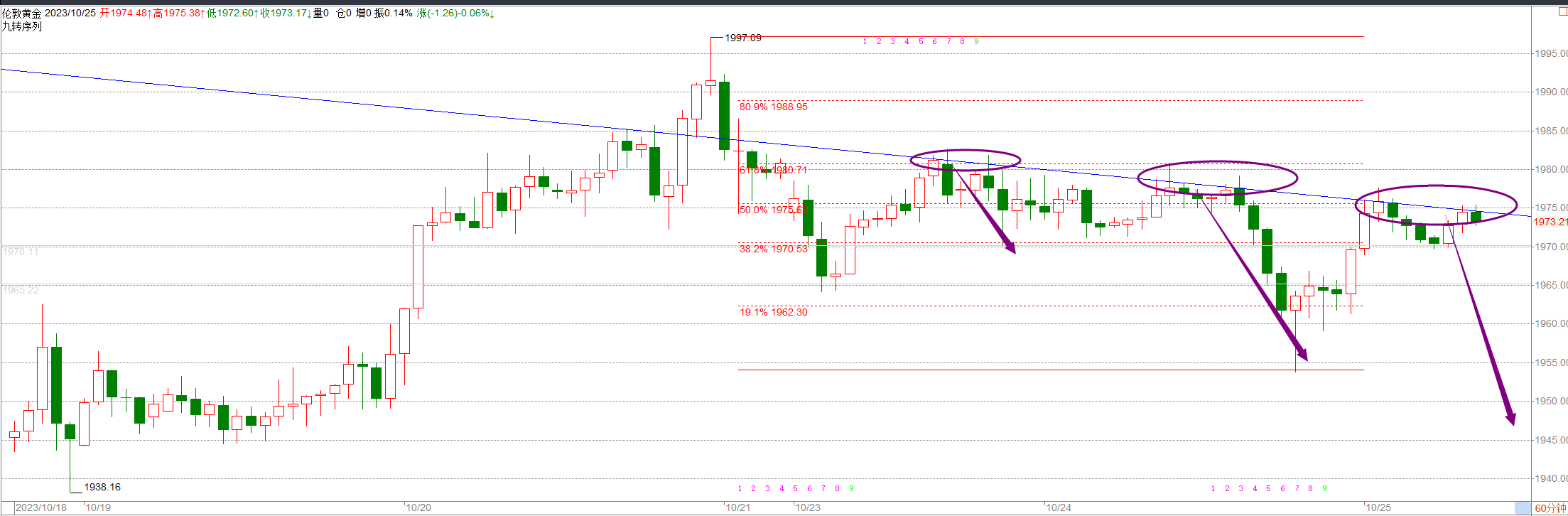Click the 1938.16 swing low label
The image size is (1568, 516).
pyautogui.click(x=102, y=487)
